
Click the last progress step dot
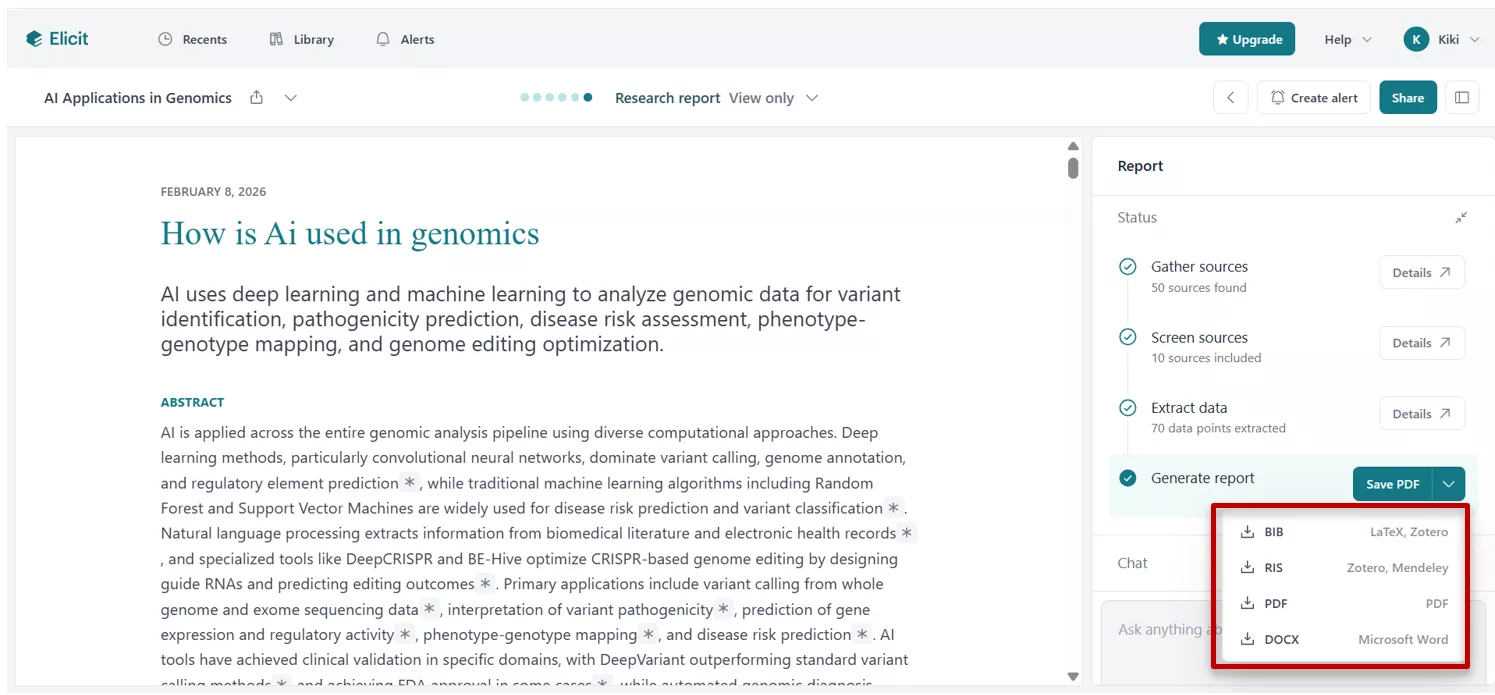click(588, 98)
